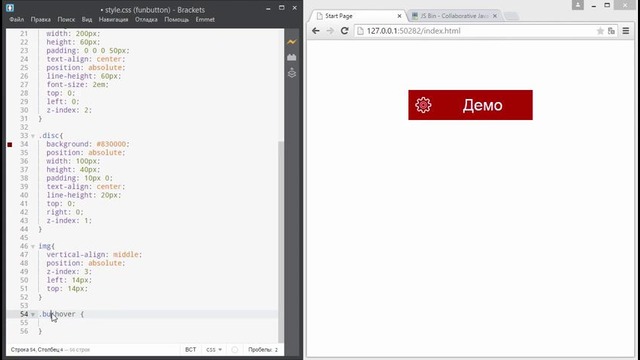
Task: Open the Помощь menu
Action: click(177, 19)
